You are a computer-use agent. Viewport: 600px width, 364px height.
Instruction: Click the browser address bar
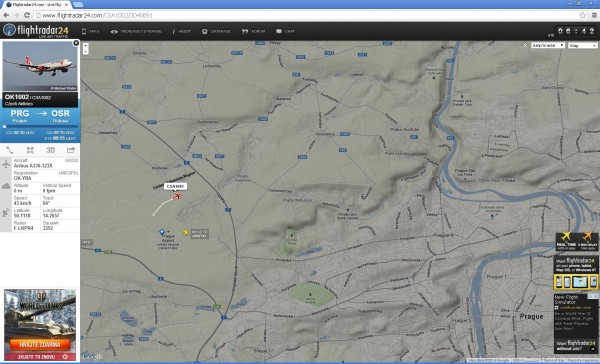coord(306,15)
